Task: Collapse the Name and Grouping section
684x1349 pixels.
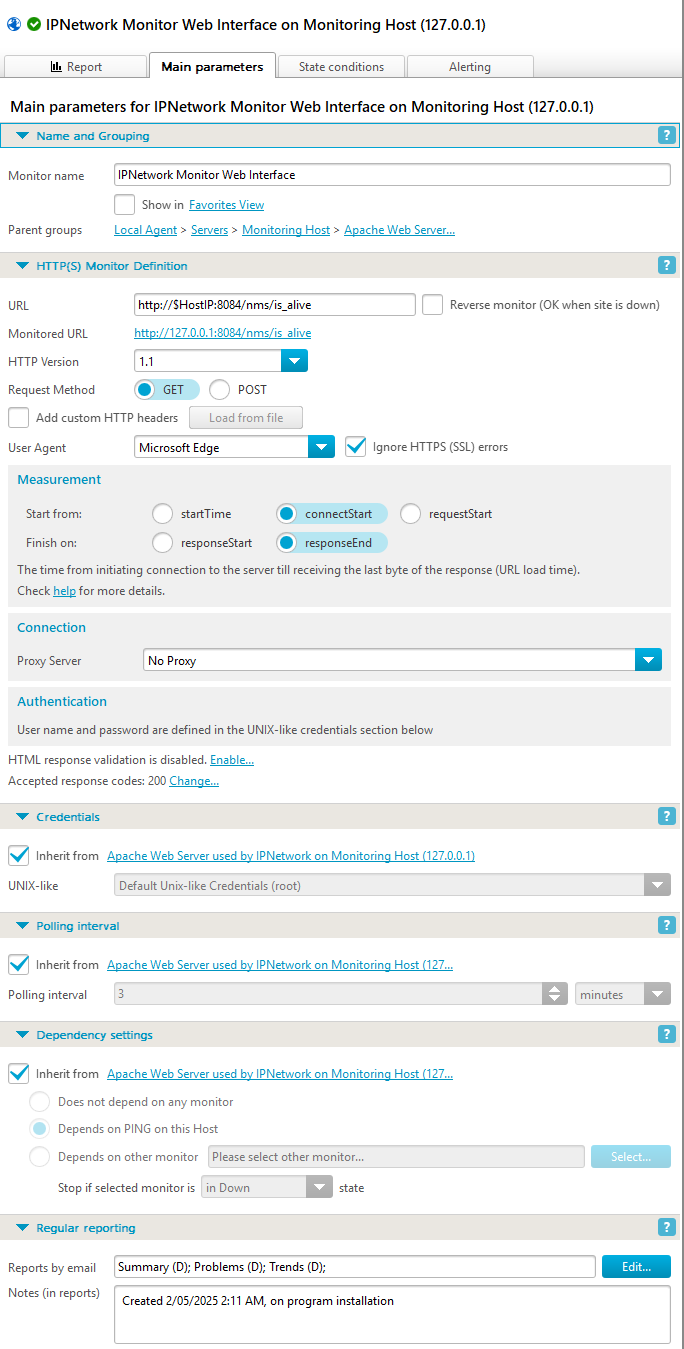Action: point(23,136)
